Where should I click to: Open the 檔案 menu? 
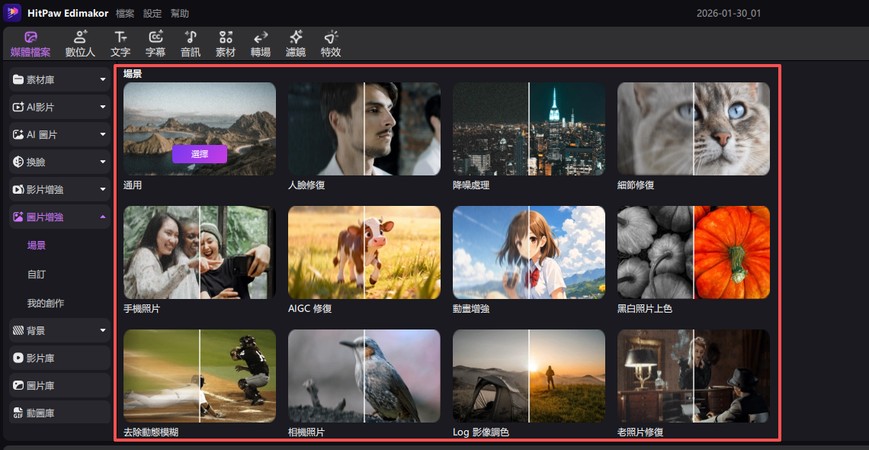(126, 14)
